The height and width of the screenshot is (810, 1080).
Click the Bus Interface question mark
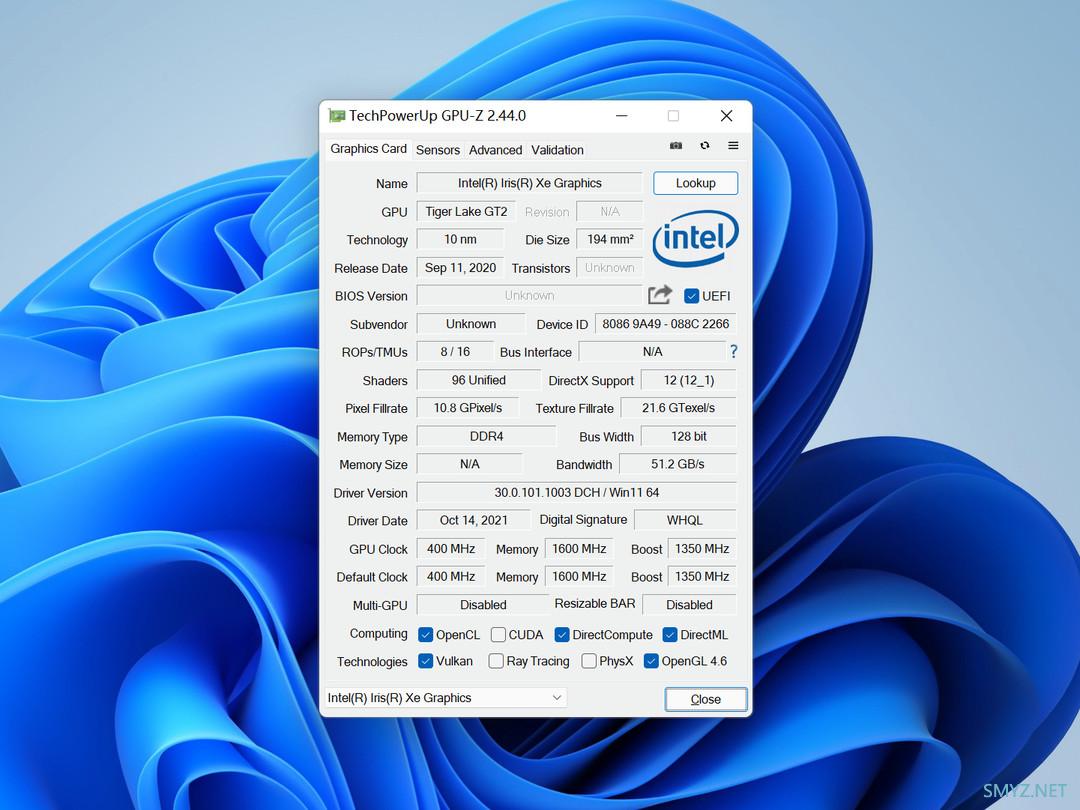point(733,352)
